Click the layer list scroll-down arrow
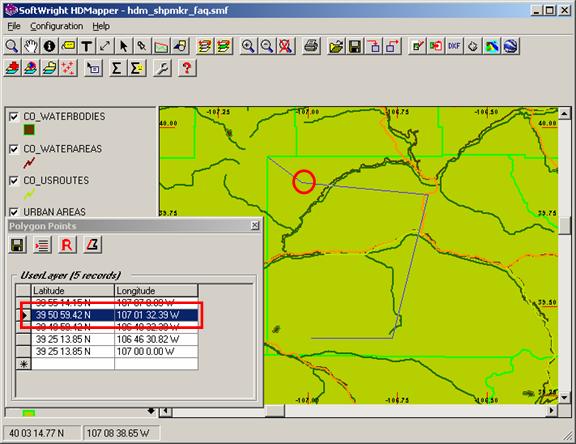 [151, 411]
